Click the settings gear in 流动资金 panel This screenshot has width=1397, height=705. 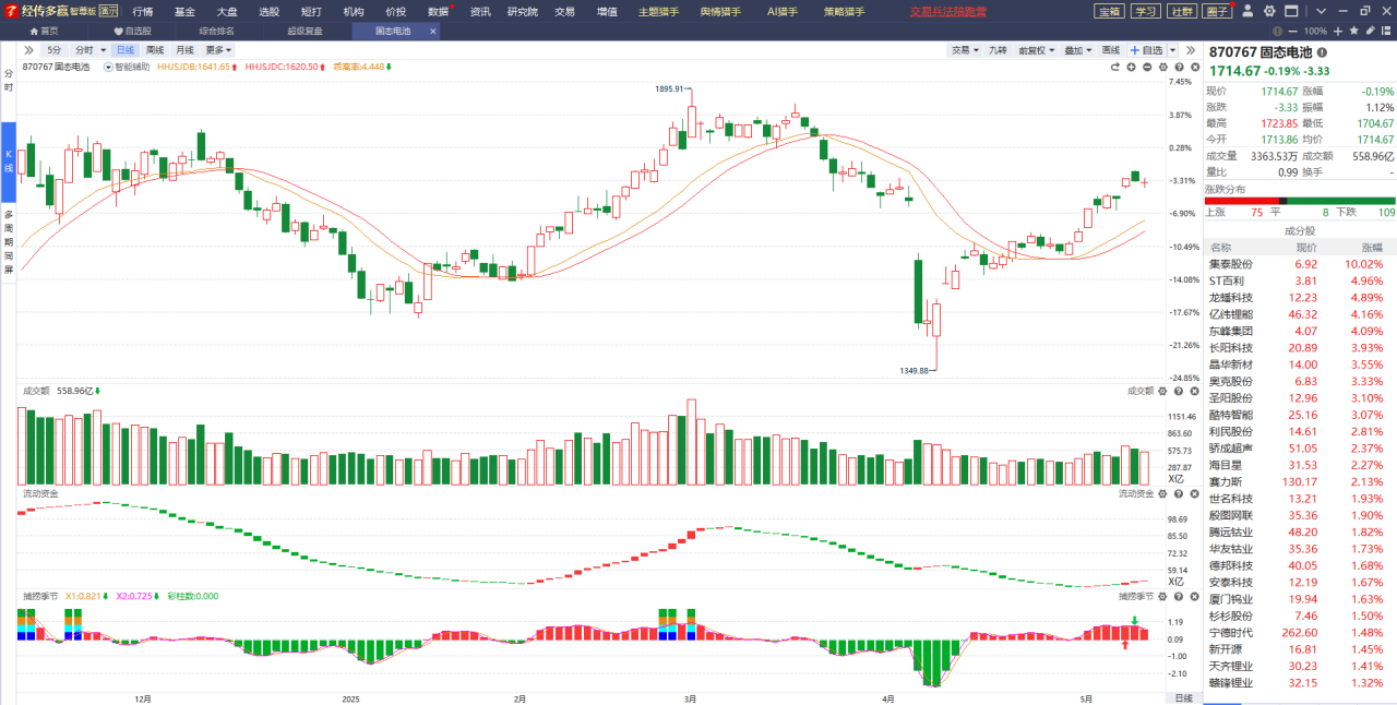pos(1162,493)
